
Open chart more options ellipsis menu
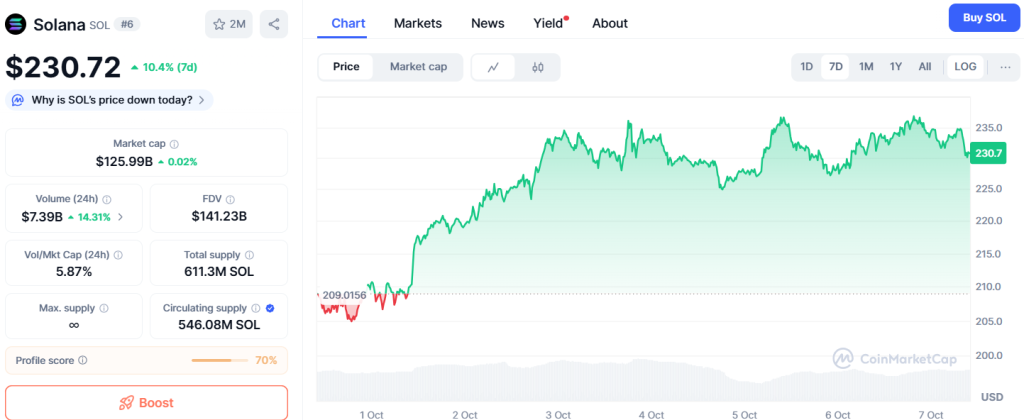pyautogui.click(x=1005, y=67)
